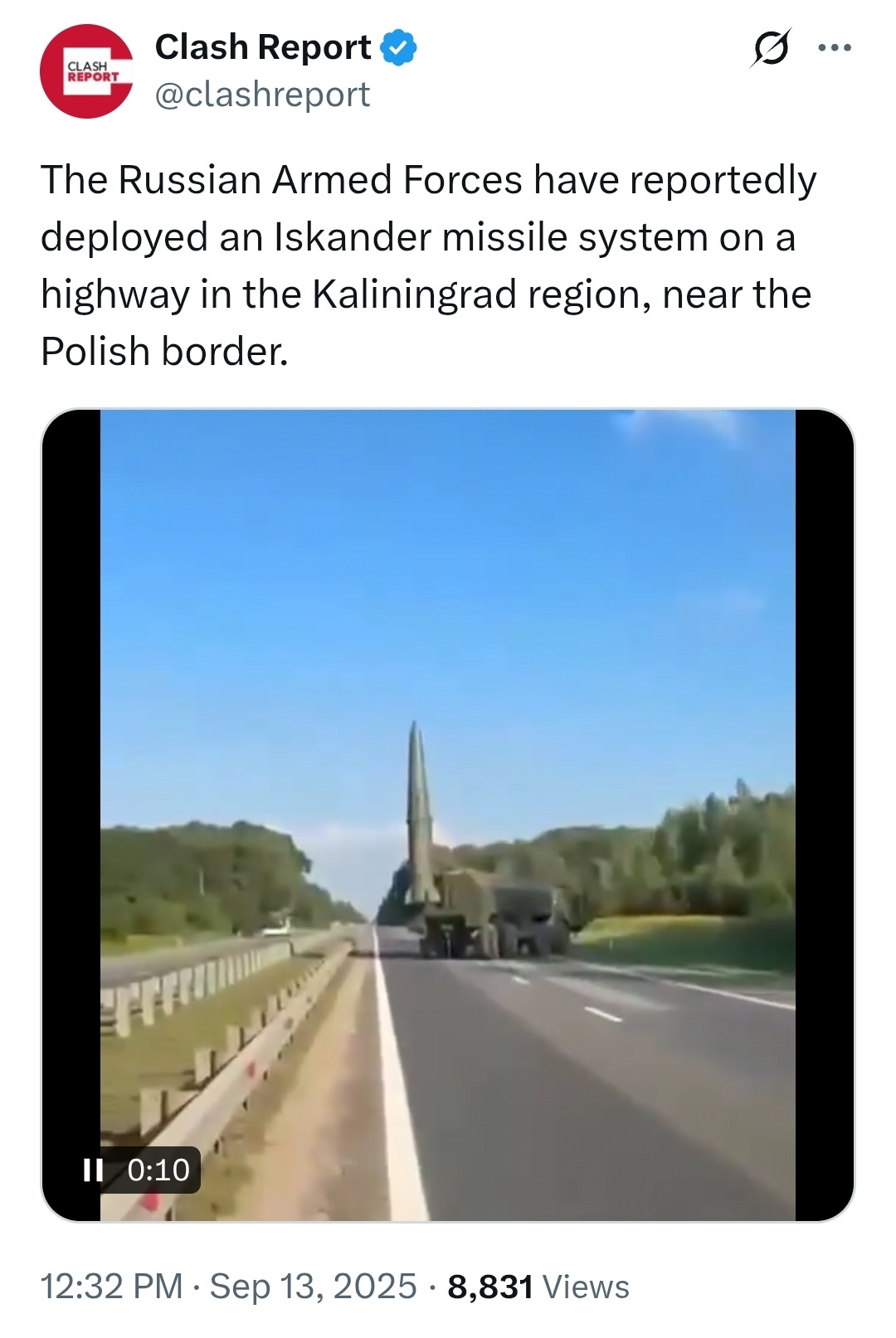Click the blue verified checkmark badge
The image size is (896, 1338).
[399, 48]
